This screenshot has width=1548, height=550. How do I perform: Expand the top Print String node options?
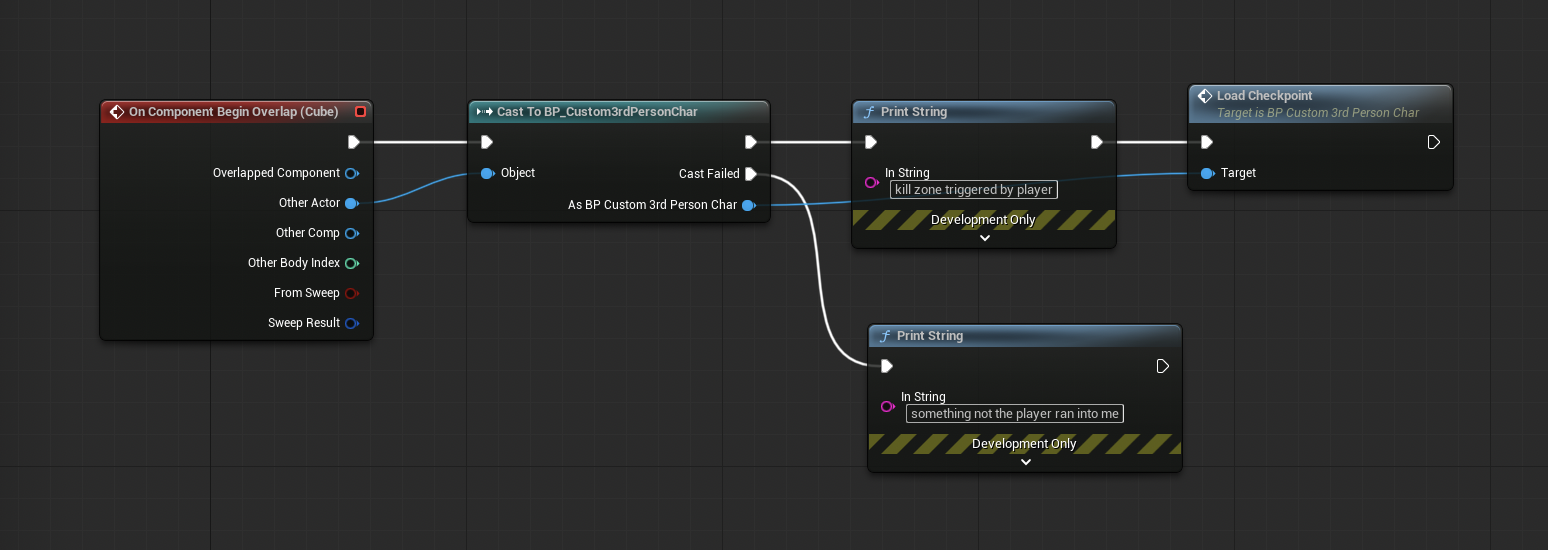tap(984, 238)
